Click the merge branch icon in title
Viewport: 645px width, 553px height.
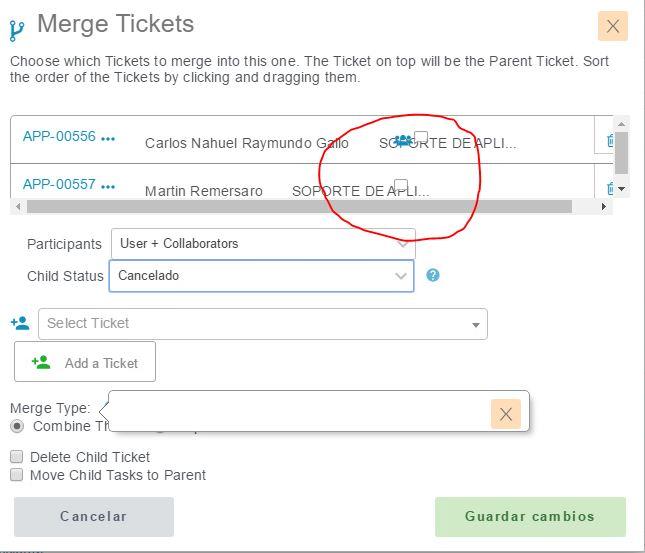point(17,30)
